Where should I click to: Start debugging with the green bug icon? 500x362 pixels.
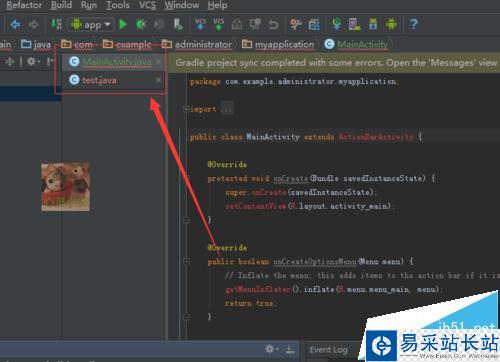[x=141, y=24]
